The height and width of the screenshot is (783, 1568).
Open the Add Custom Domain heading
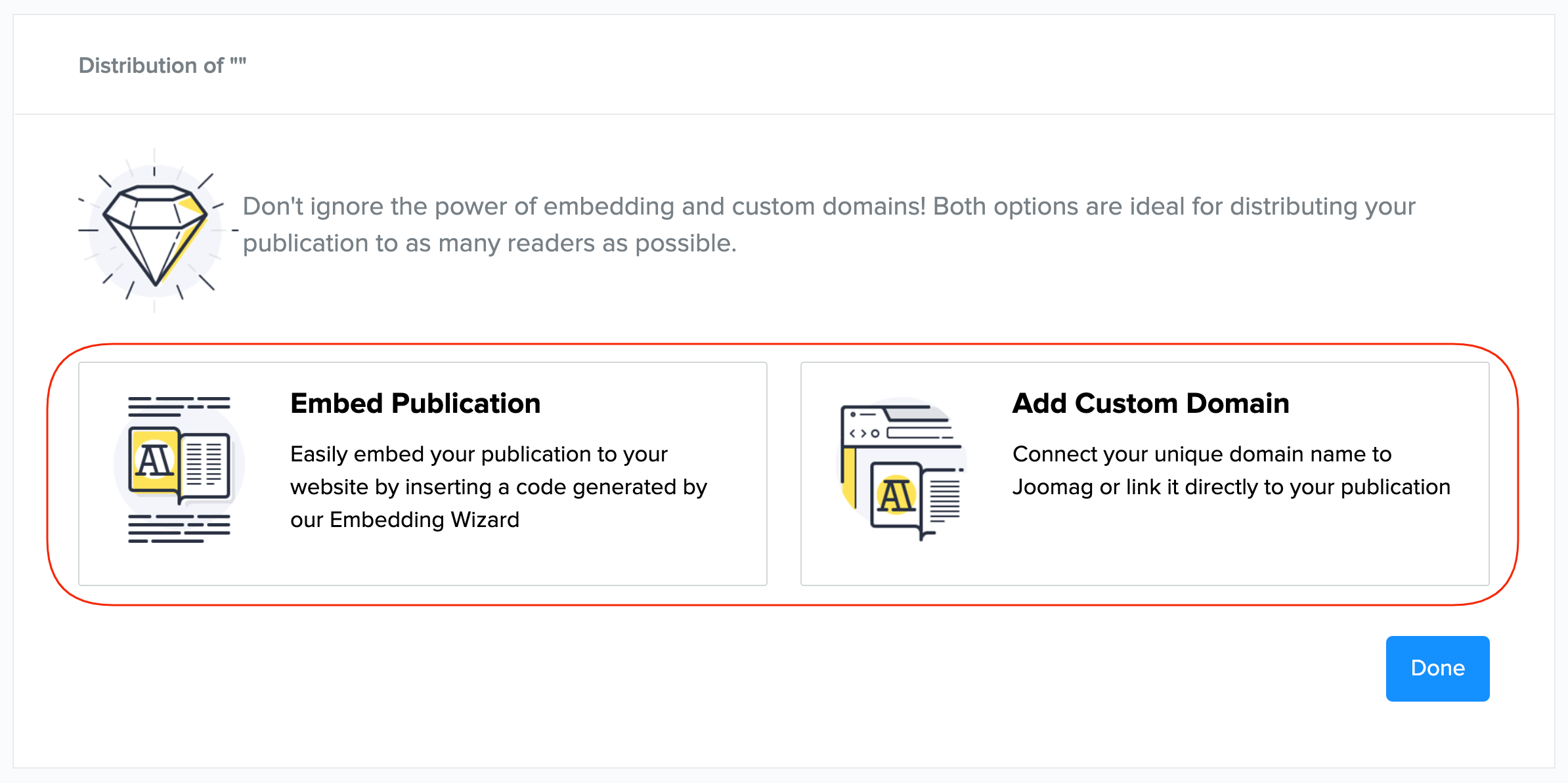coord(1150,404)
